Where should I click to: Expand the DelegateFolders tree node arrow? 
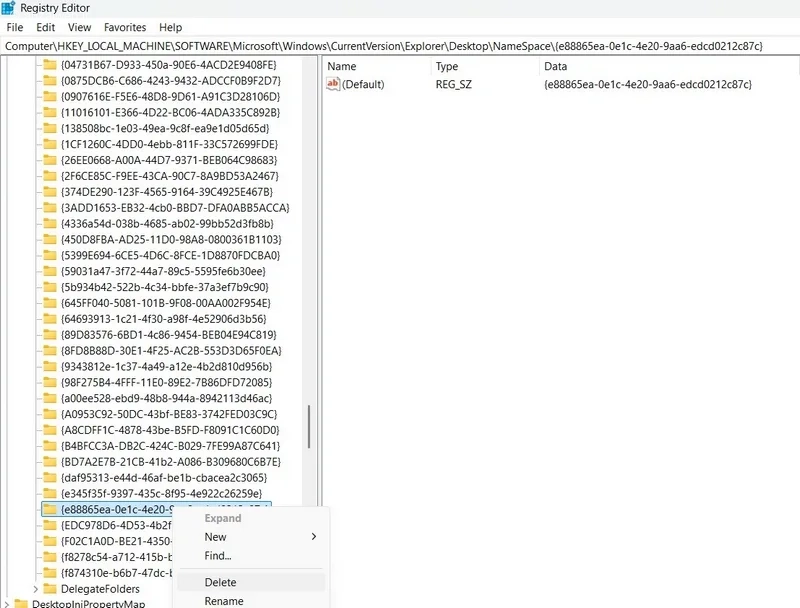[x=35, y=589]
